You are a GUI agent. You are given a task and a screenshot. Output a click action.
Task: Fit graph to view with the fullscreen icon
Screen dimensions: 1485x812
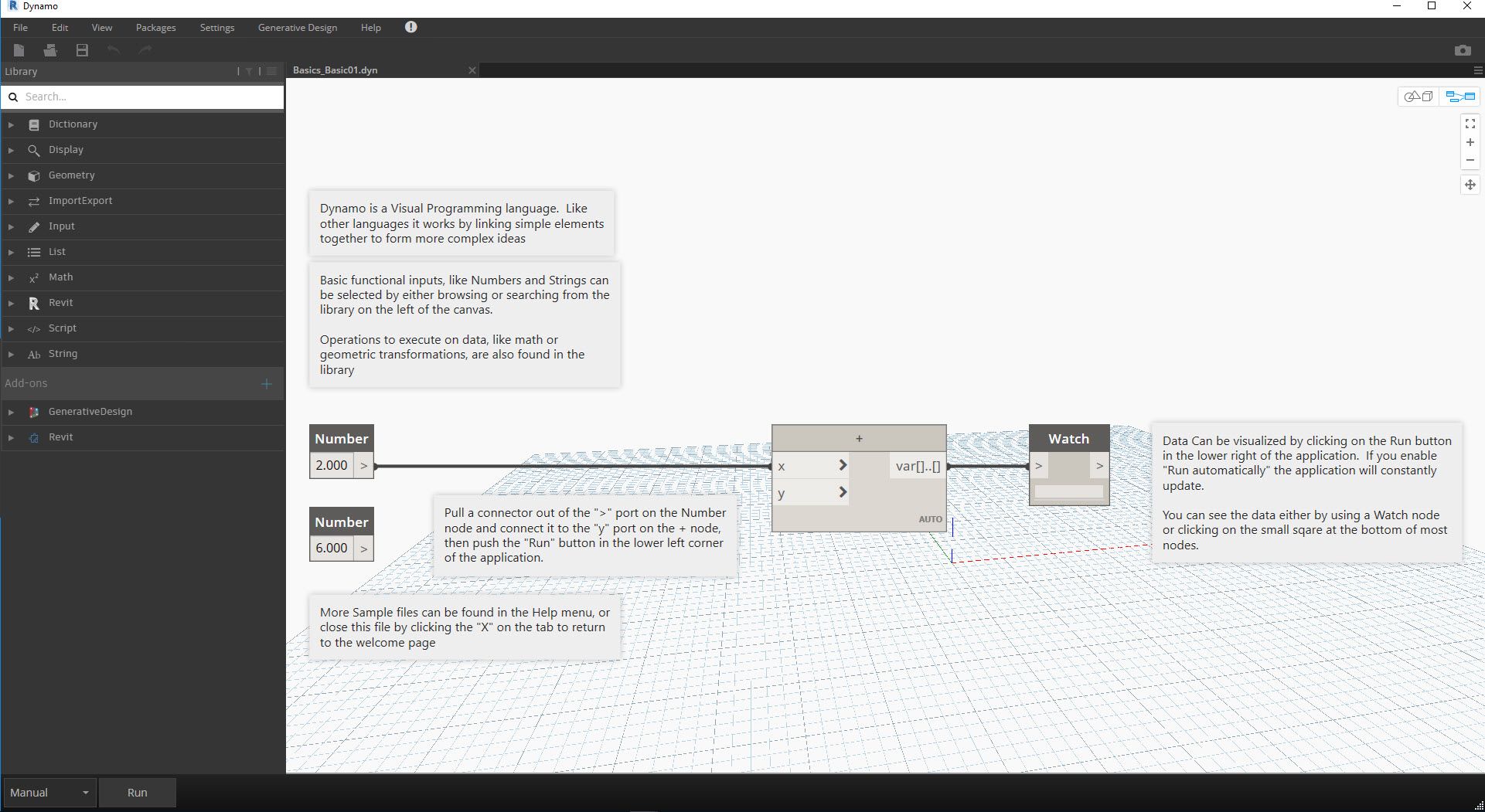pyautogui.click(x=1470, y=123)
